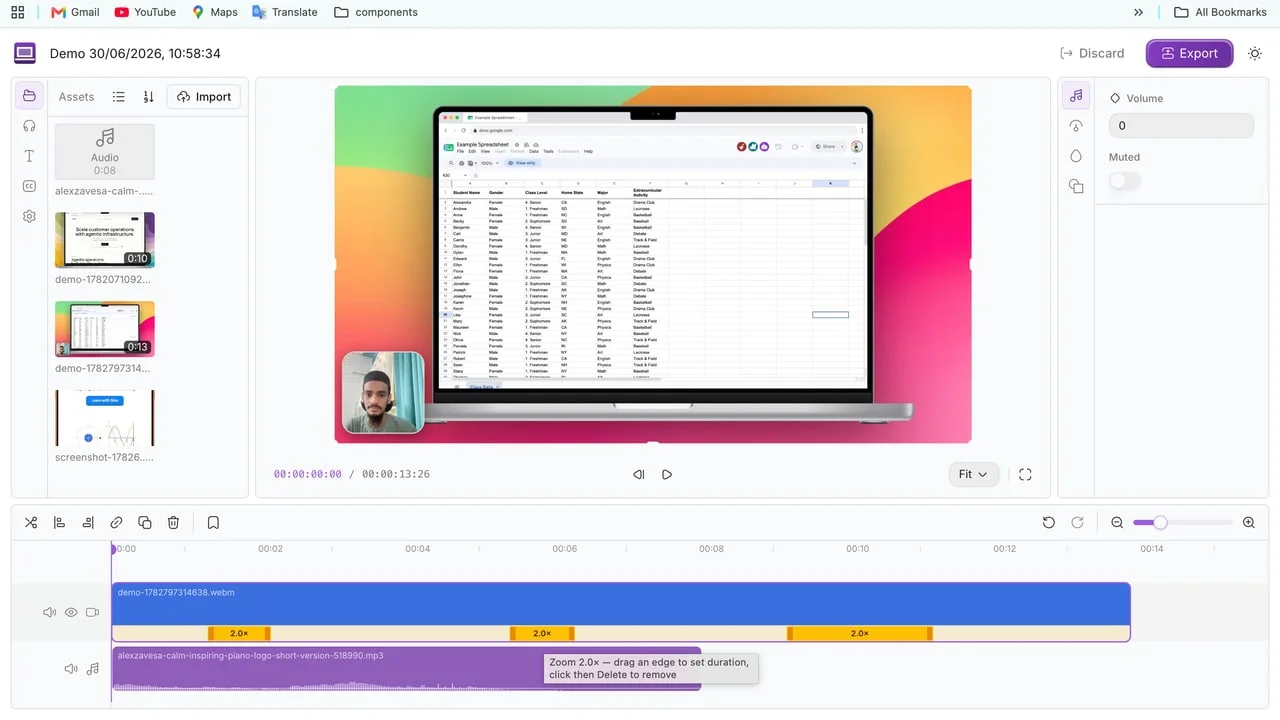This screenshot has height=720, width=1280.
Task: Click the align-left trim icon in timeline toolbar
Action: pyautogui.click(x=59, y=522)
